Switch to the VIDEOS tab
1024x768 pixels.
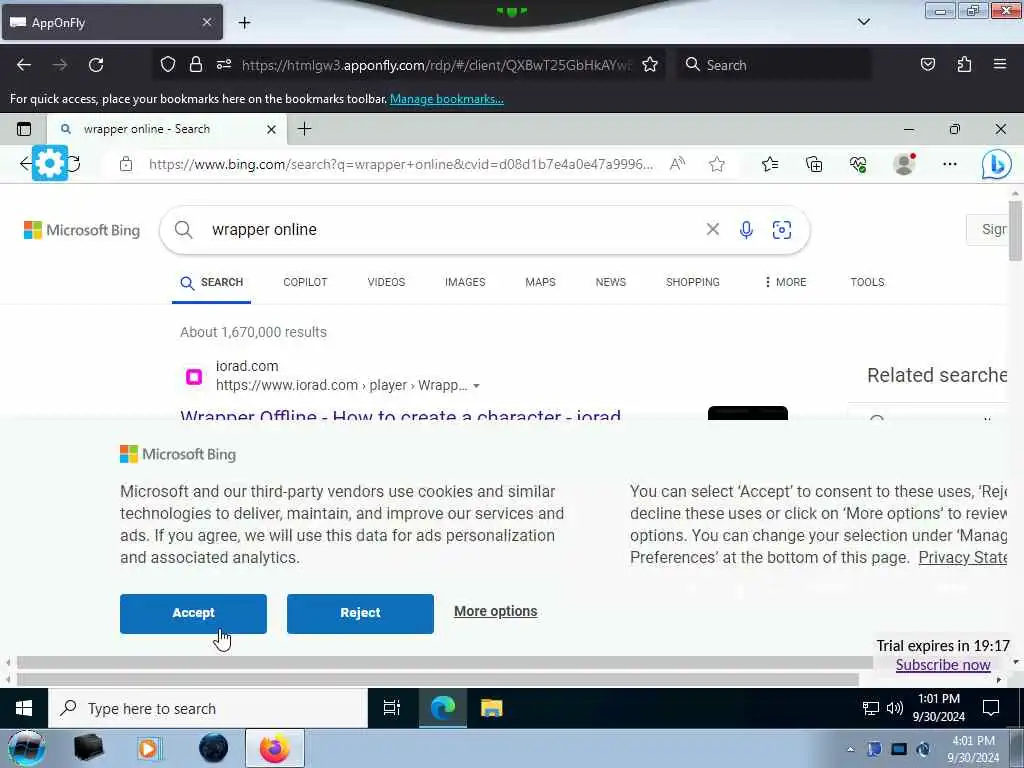(386, 282)
